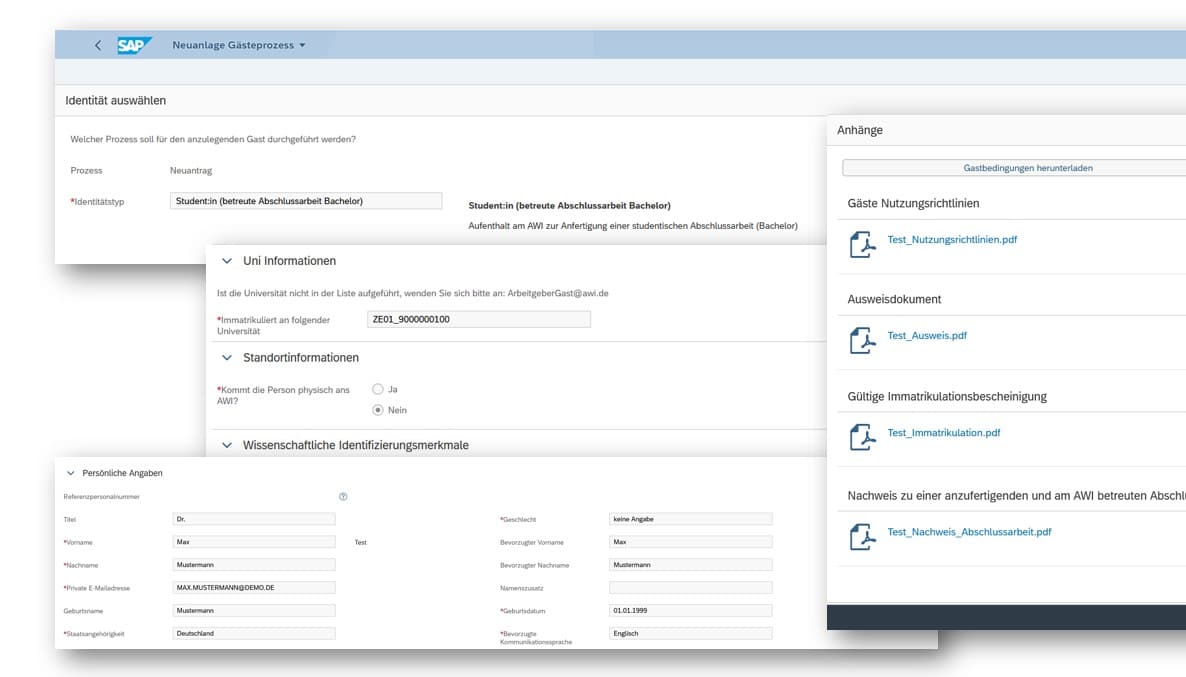Click the Immatrikuliert an folgender Universität field
This screenshot has height=677, width=1186.
pos(478,319)
